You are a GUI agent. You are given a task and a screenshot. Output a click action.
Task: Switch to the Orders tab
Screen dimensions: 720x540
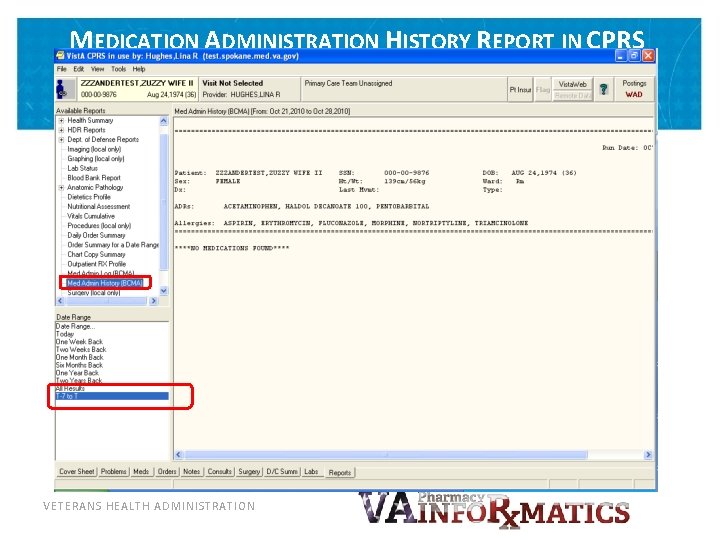click(x=167, y=472)
